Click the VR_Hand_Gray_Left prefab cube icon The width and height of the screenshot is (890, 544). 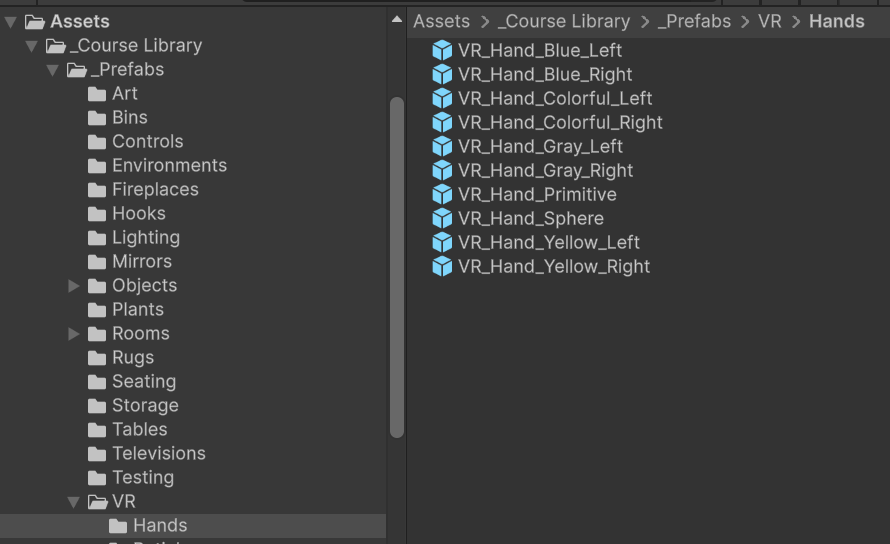[x=442, y=146]
